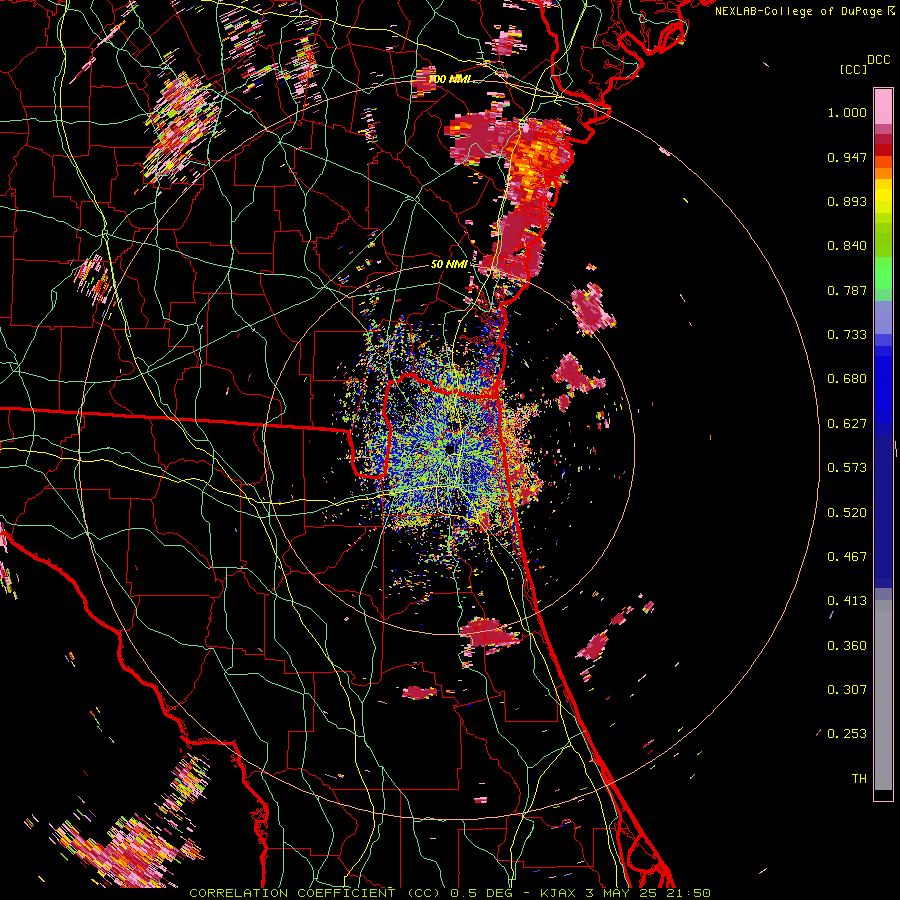The width and height of the screenshot is (900, 900).
Task: Click the 0.520 scale value
Action: coord(847,513)
